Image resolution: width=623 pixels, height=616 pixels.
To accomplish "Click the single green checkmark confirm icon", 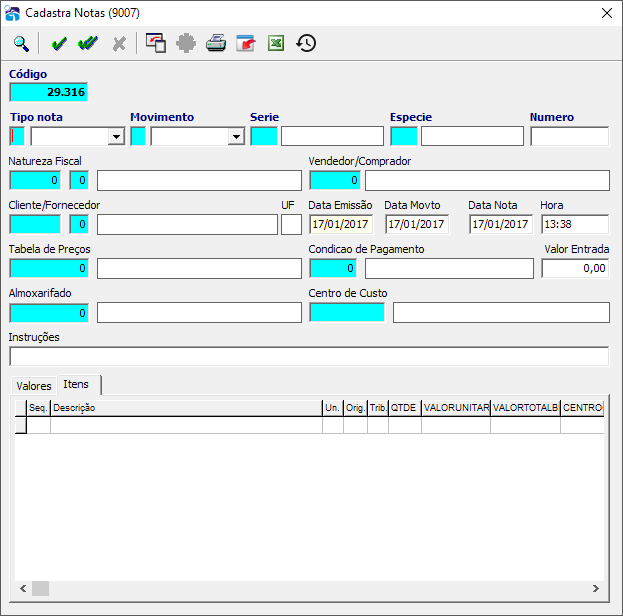I will [59, 43].
